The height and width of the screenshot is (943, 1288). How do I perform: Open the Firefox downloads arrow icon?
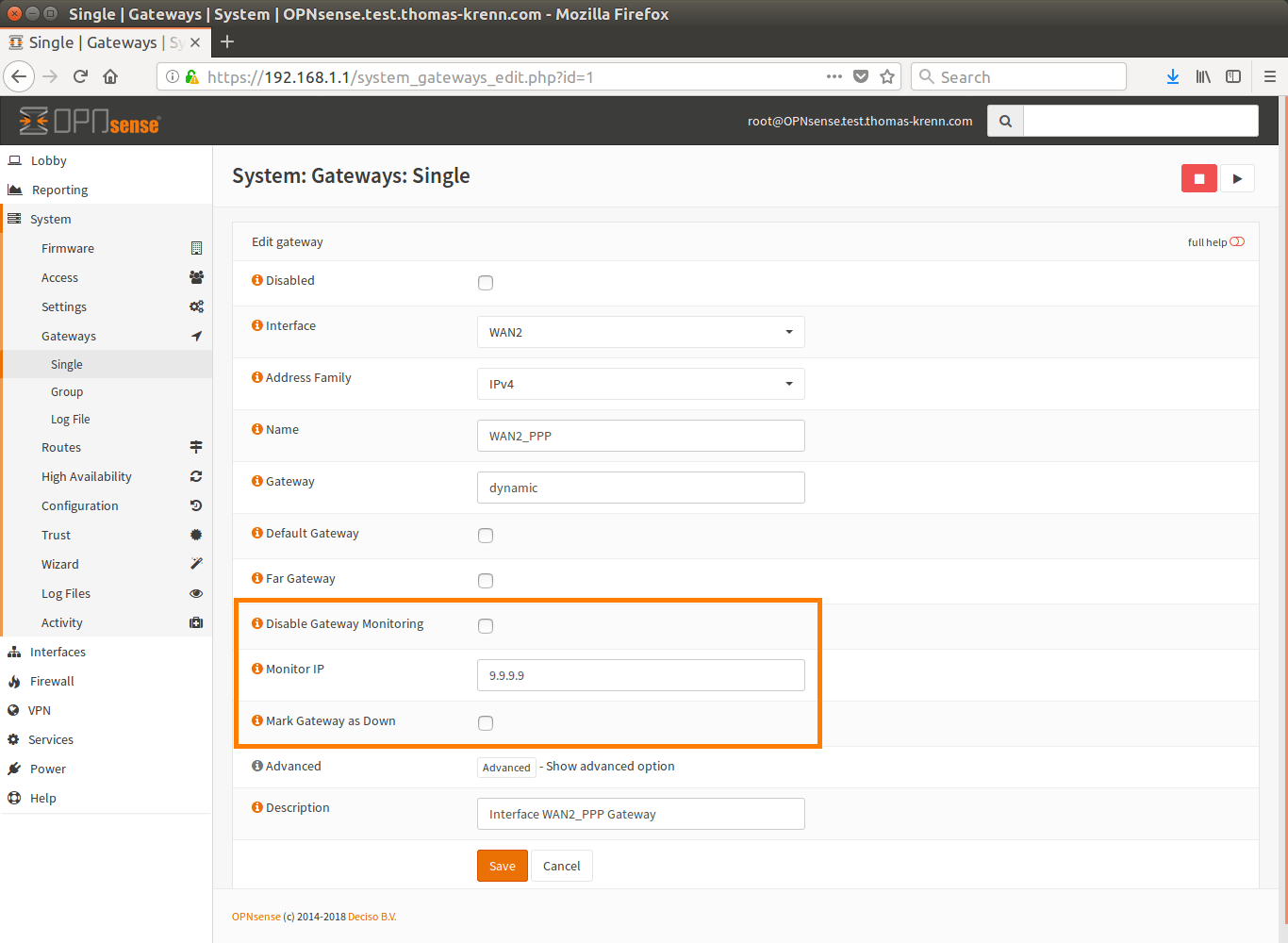[1172, 77]
